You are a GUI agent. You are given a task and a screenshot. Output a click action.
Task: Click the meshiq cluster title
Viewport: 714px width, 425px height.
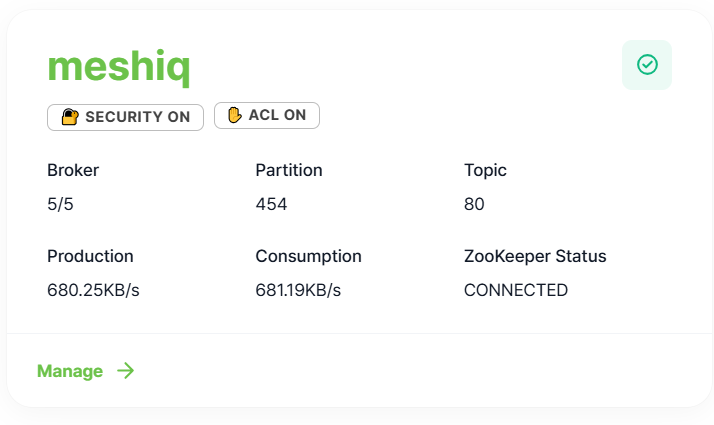(119, 67)
